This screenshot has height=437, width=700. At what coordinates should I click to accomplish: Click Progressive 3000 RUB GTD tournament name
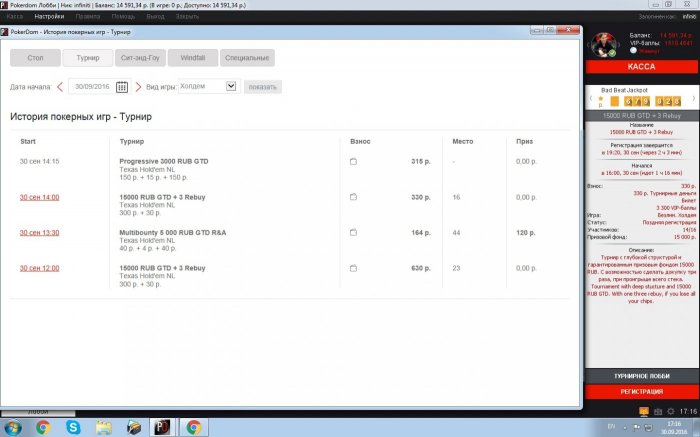pyautogui.click(x=164, y=162)
